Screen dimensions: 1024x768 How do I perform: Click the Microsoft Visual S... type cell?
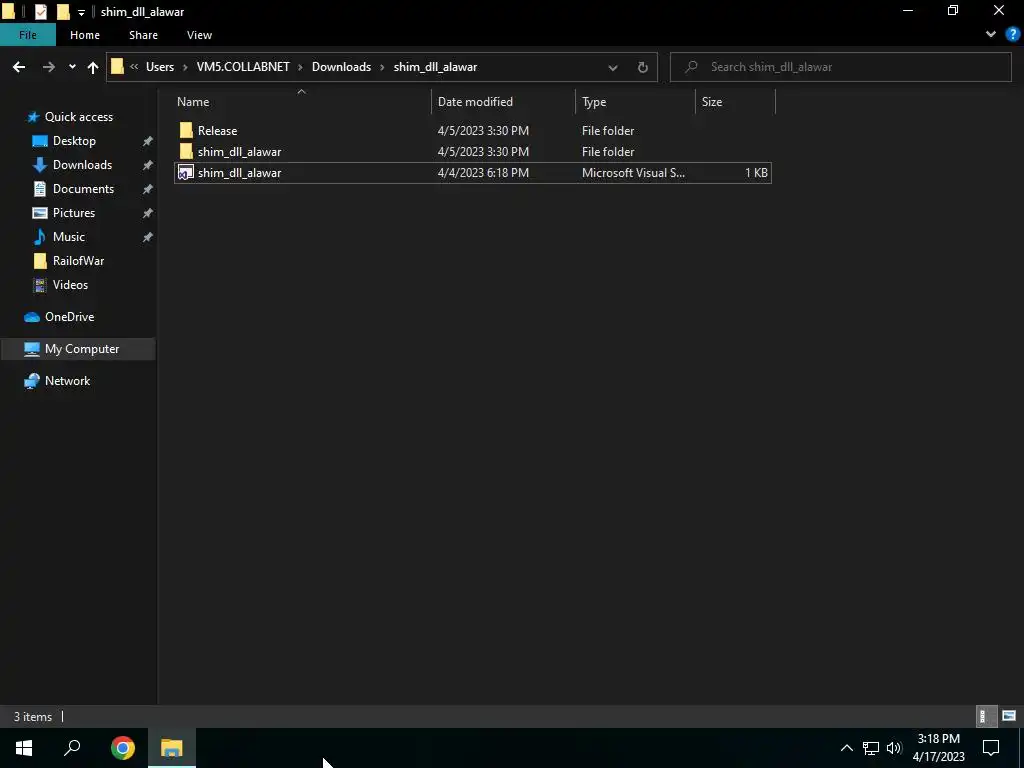(x=633, y=172)
